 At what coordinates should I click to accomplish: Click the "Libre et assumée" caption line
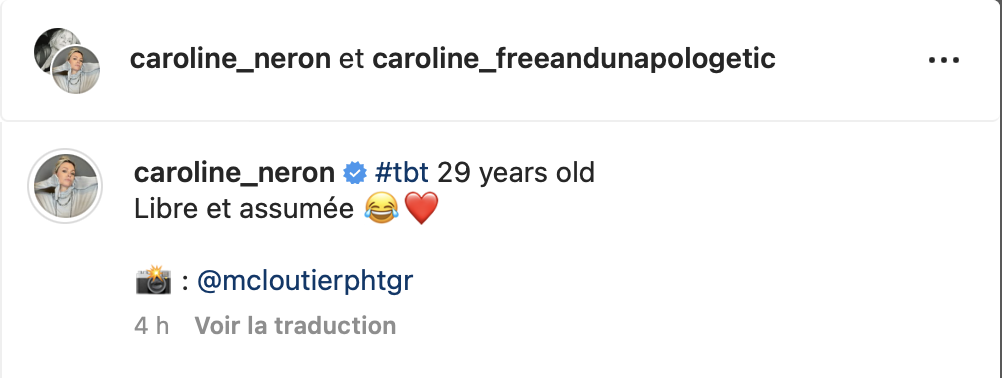pos(244,208)
